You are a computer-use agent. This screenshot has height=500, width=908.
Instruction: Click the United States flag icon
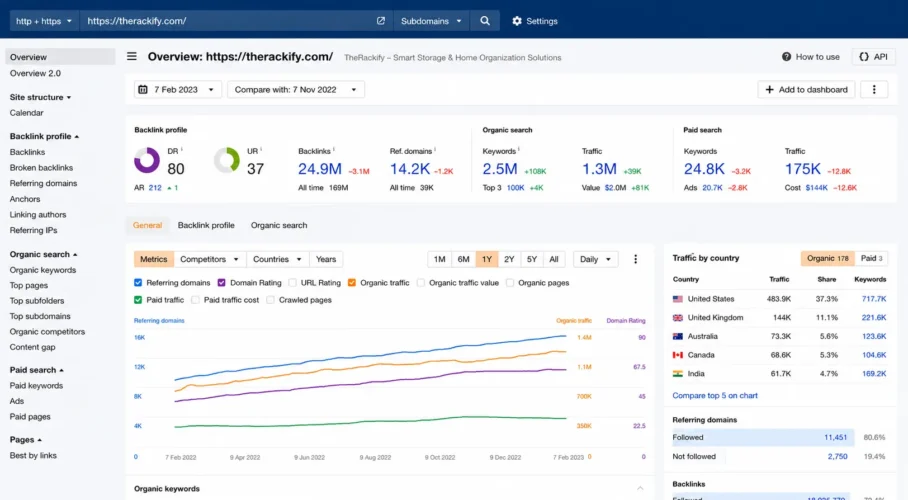[678, 299]
